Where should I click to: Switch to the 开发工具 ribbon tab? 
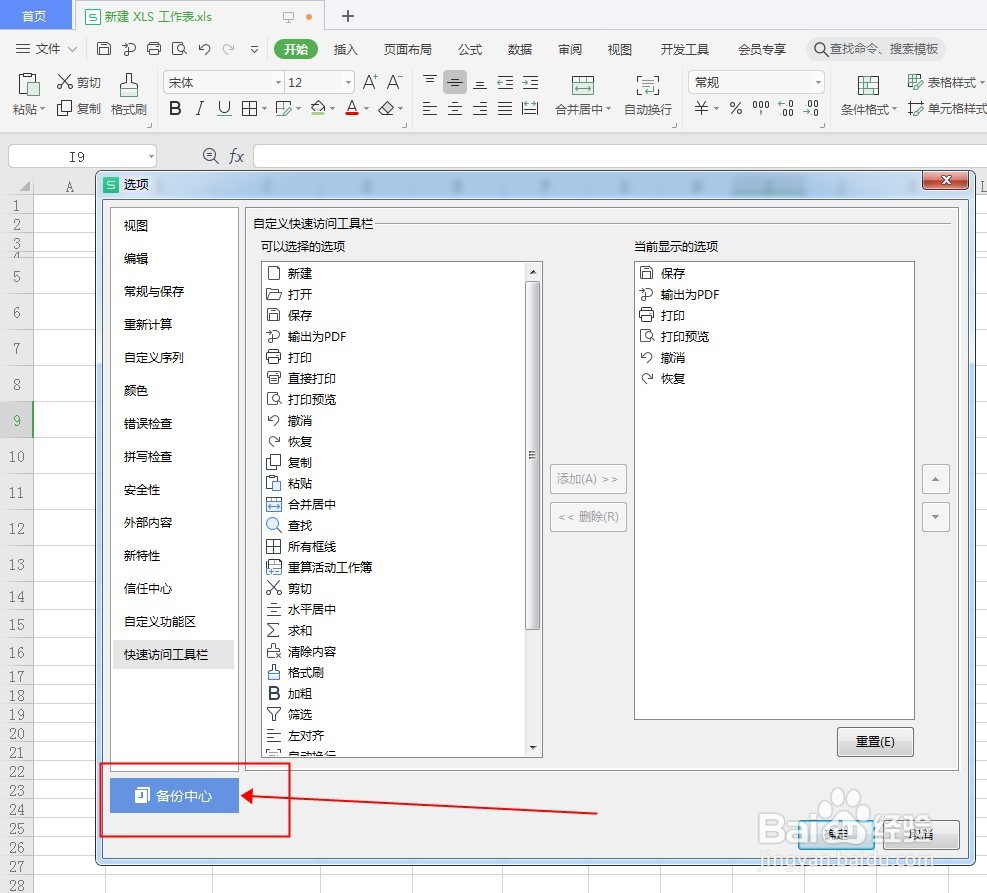(x=684, y=49)
